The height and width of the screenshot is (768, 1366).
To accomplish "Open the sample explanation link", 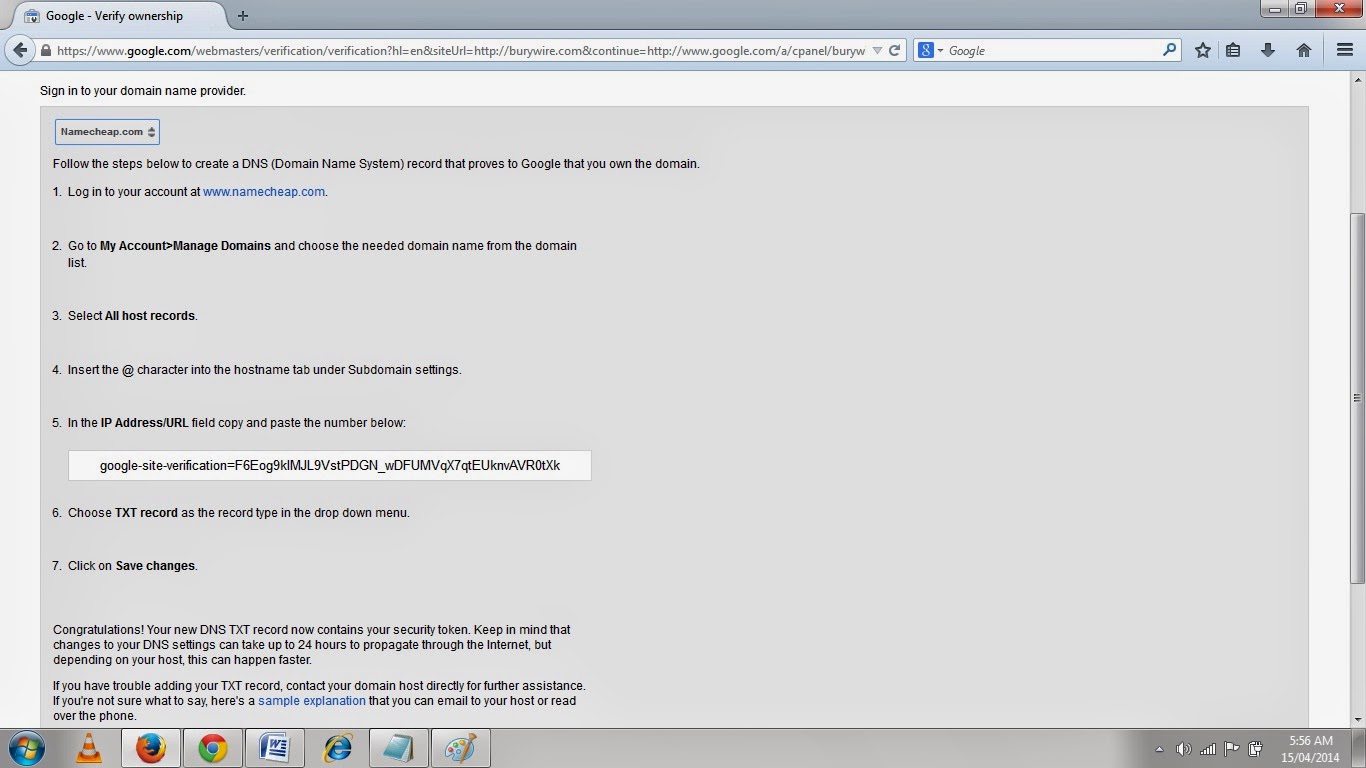I will 312,701.
